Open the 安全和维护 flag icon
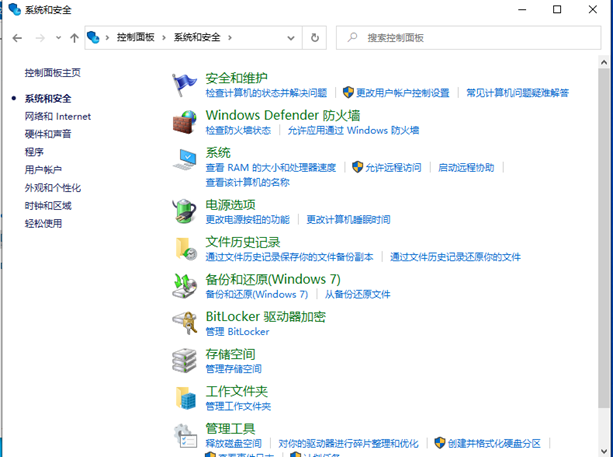 (x=184, y=85)
